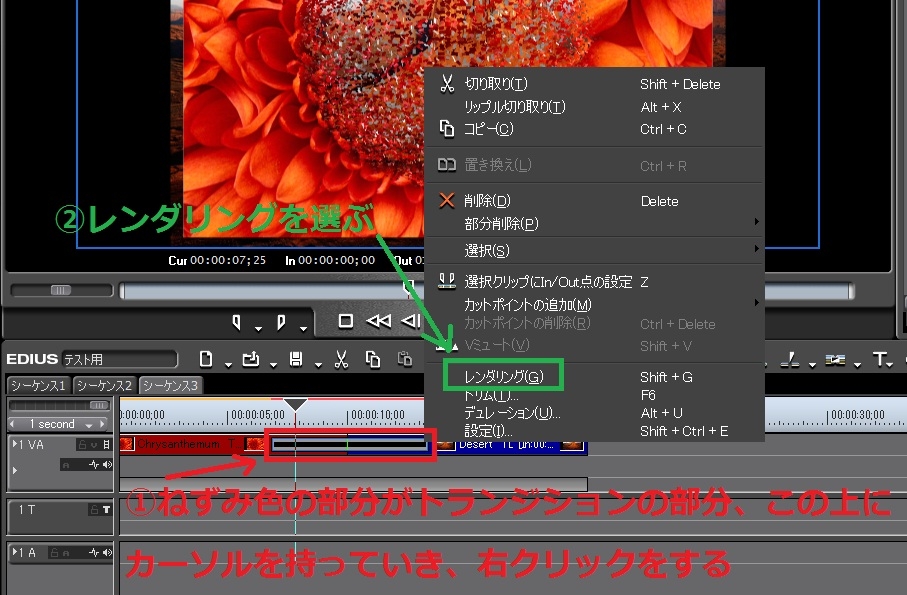Viewport: 907px width, 595px height.
Task: Click the Set Default Transition icon
Action: tap(835, 360)
